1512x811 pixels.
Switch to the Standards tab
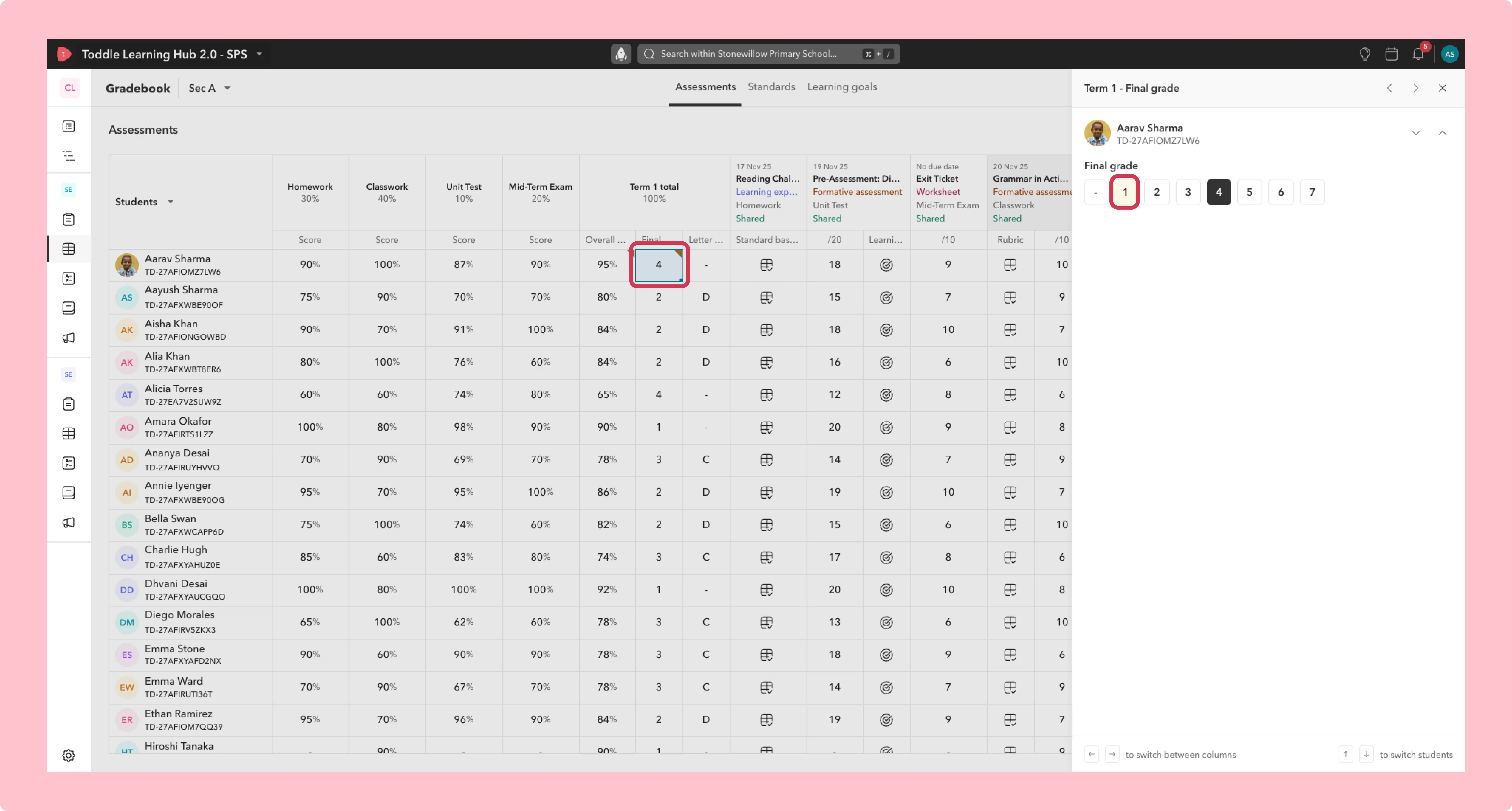[771, 87]
